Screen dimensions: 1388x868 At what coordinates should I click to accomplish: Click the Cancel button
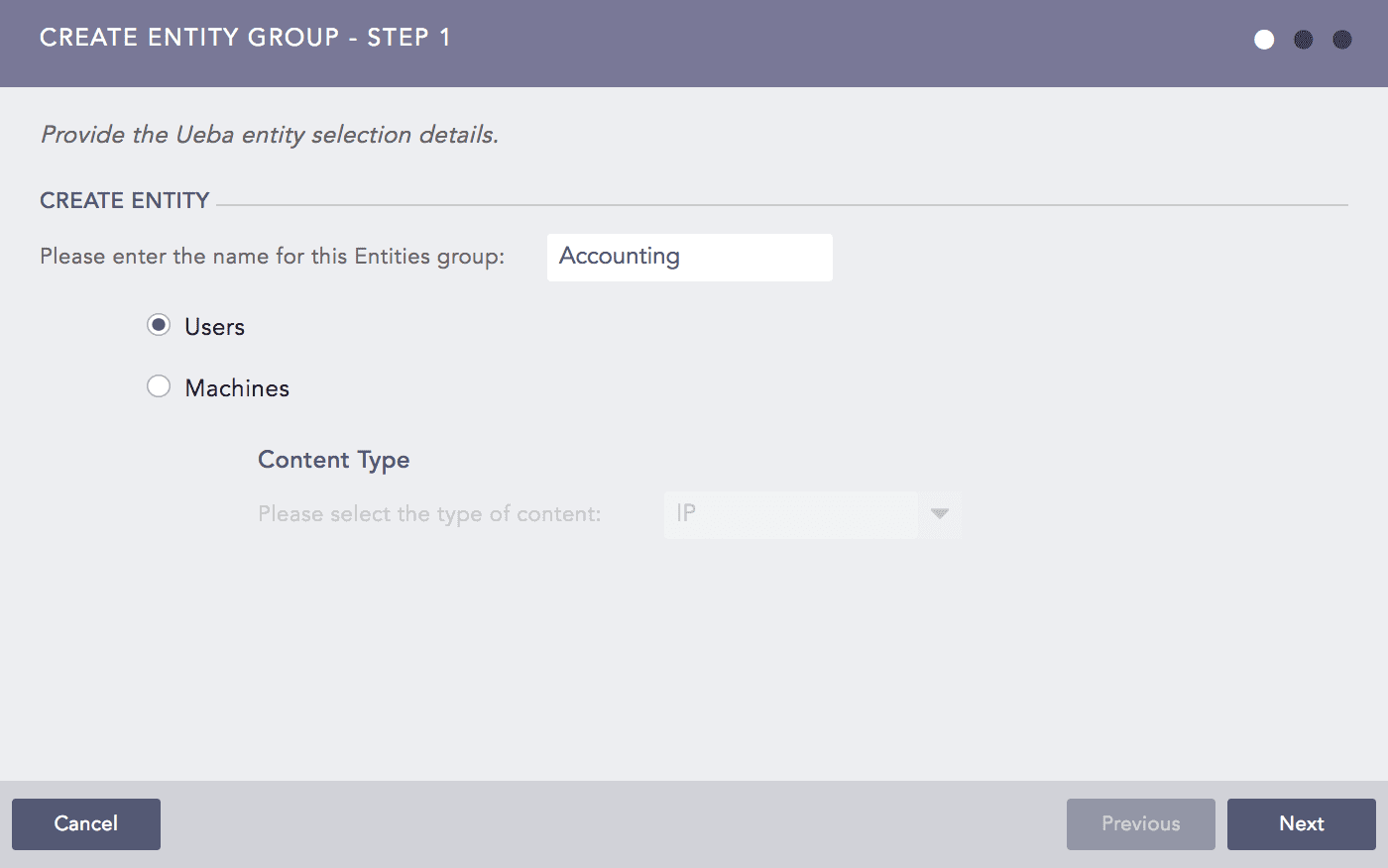[85, 823]
